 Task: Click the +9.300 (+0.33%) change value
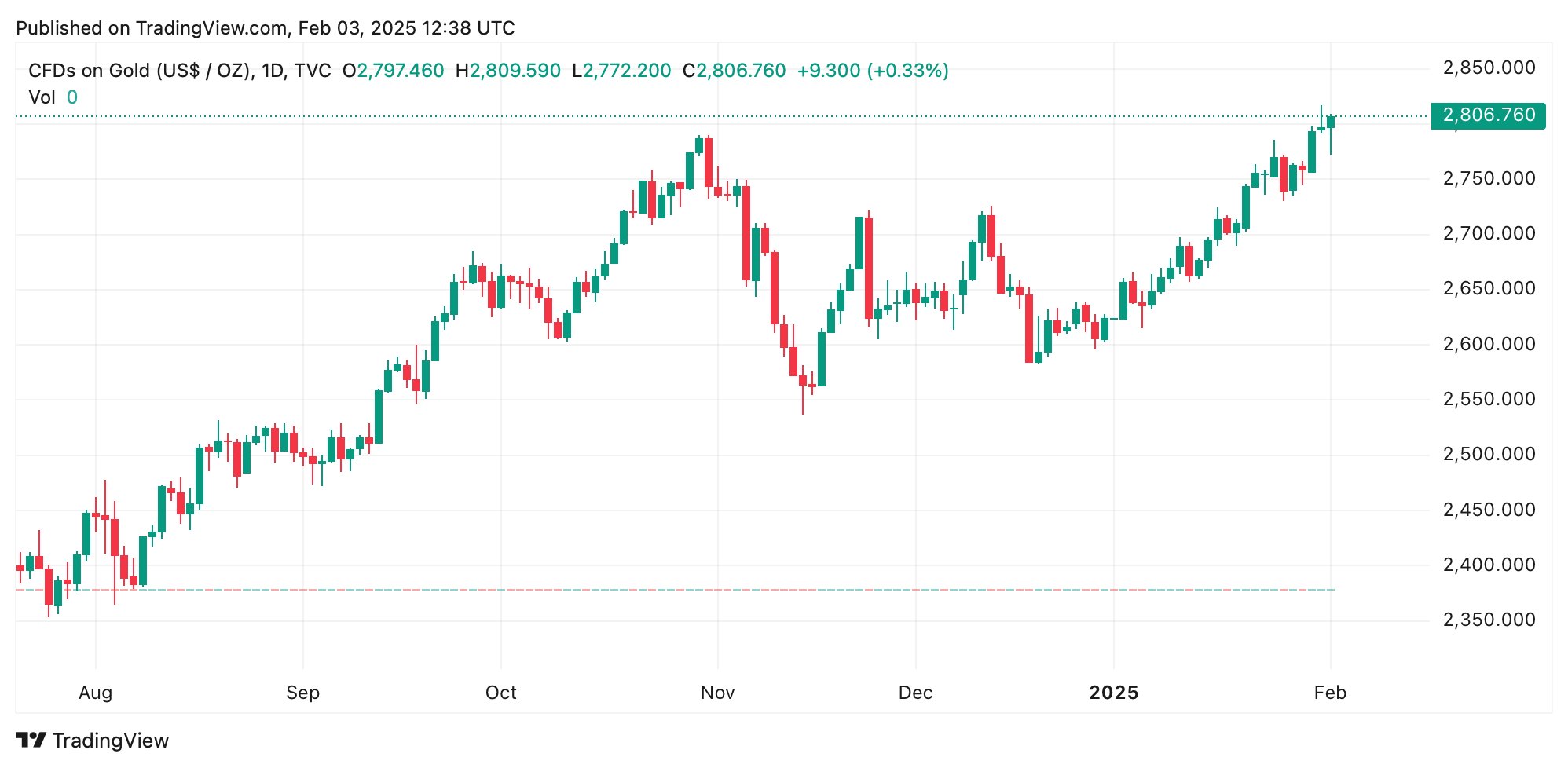coord(873,71)
